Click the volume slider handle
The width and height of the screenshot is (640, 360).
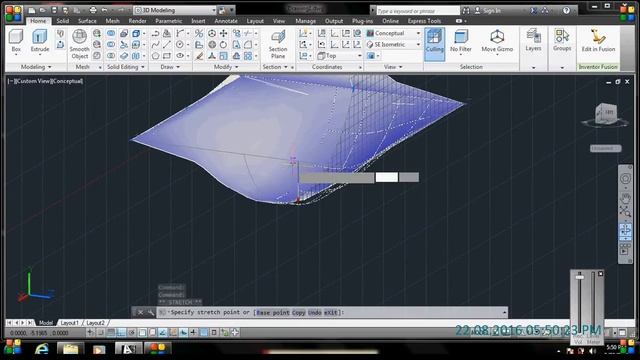click(580, 278)
